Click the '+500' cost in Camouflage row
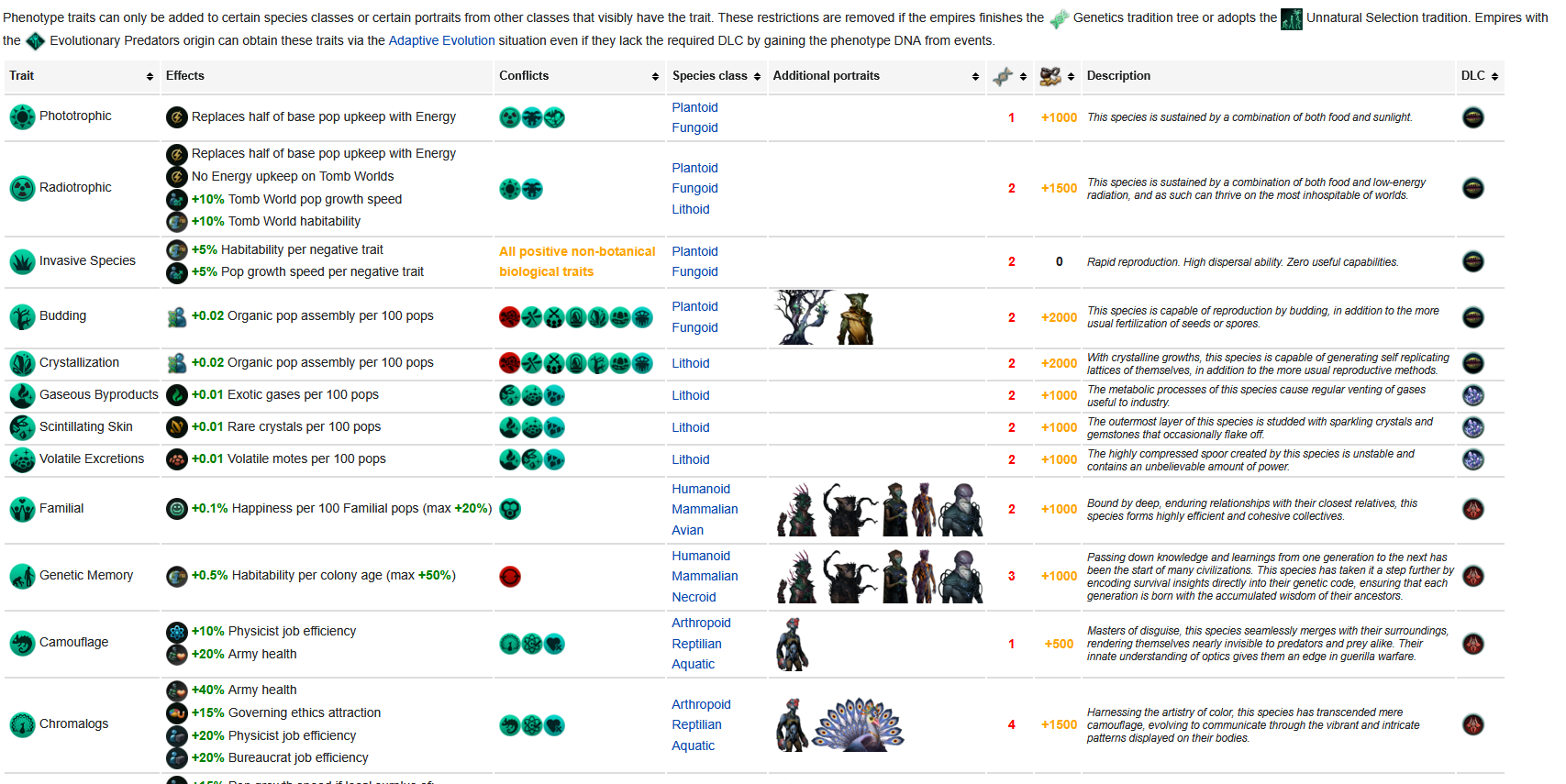The width and height of the screenshot is (1566, 784). [x=1059, y=644]
